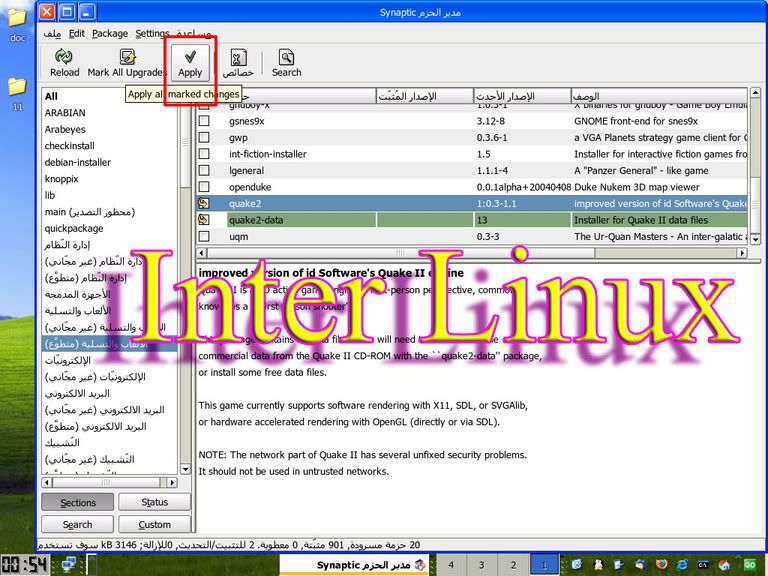Select the uqm package name
The width and height of the screenshot is (768, 576).
click(239, 237)
